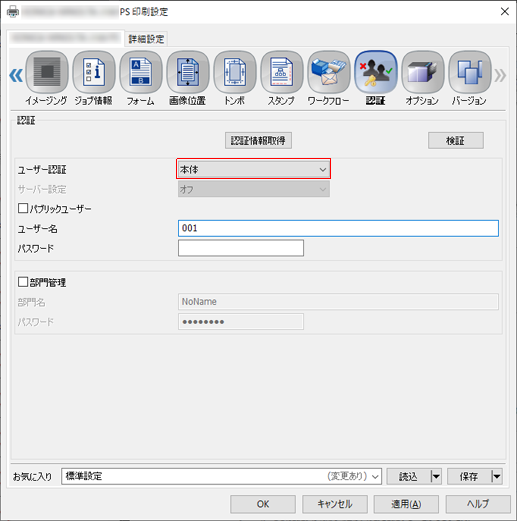Open the バージョン icon
Image resolution: width=517 pixels, height=521 pixels.
(x=470, y=72)
